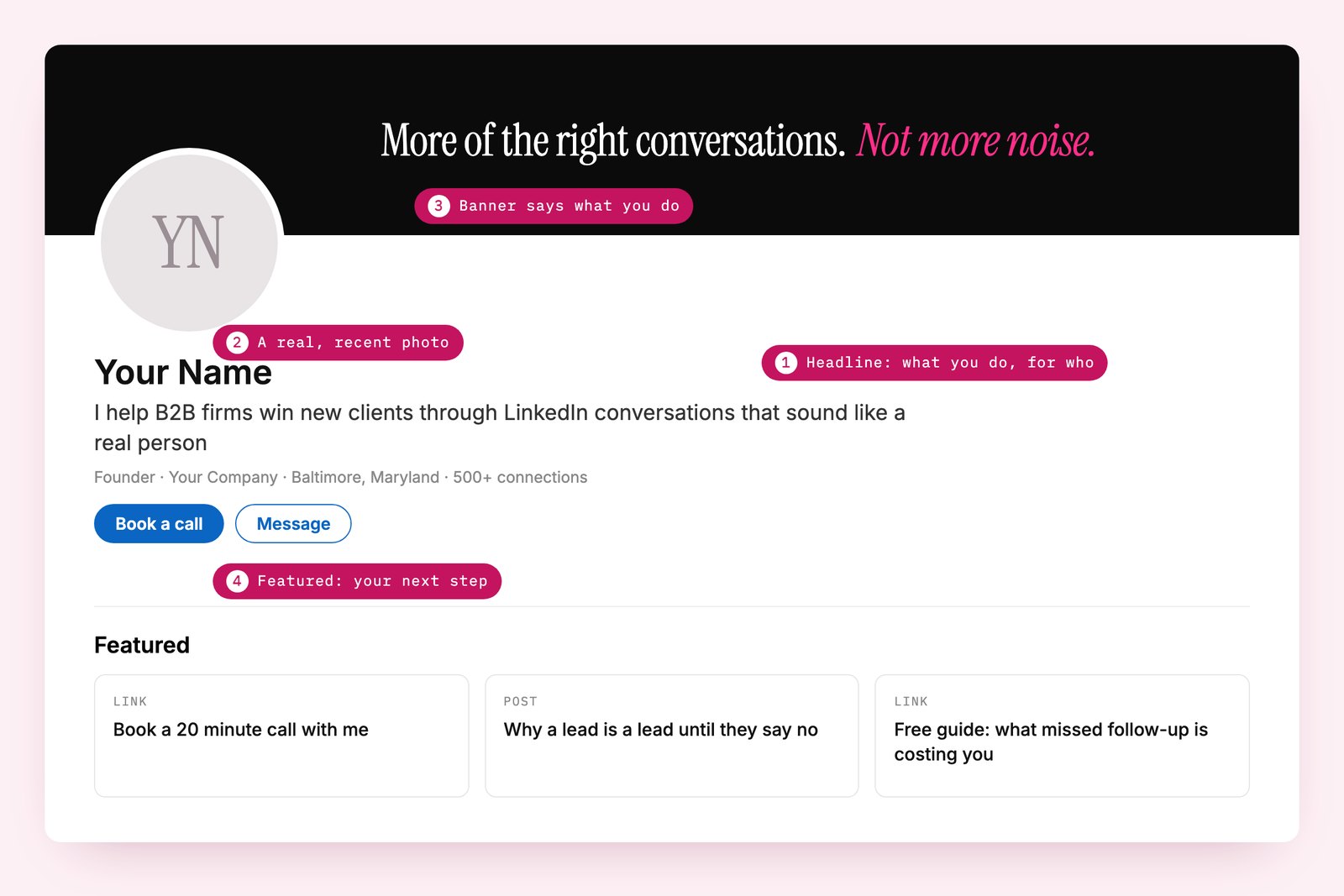Click the headline text about B2B firms

[x=500, y=427]
